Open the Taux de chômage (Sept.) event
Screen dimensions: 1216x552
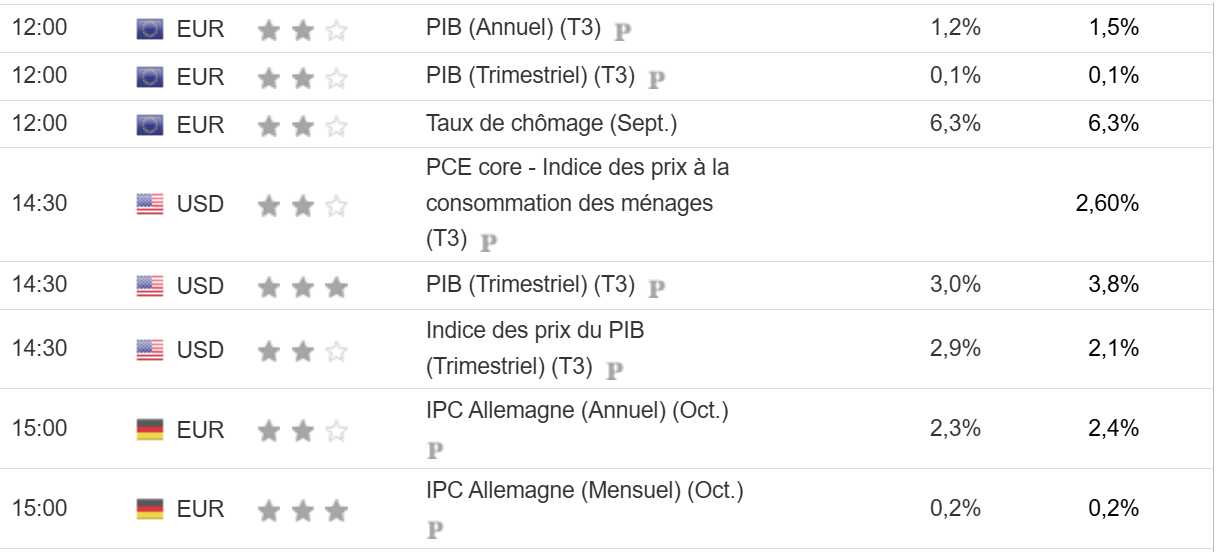click(551, 124)
